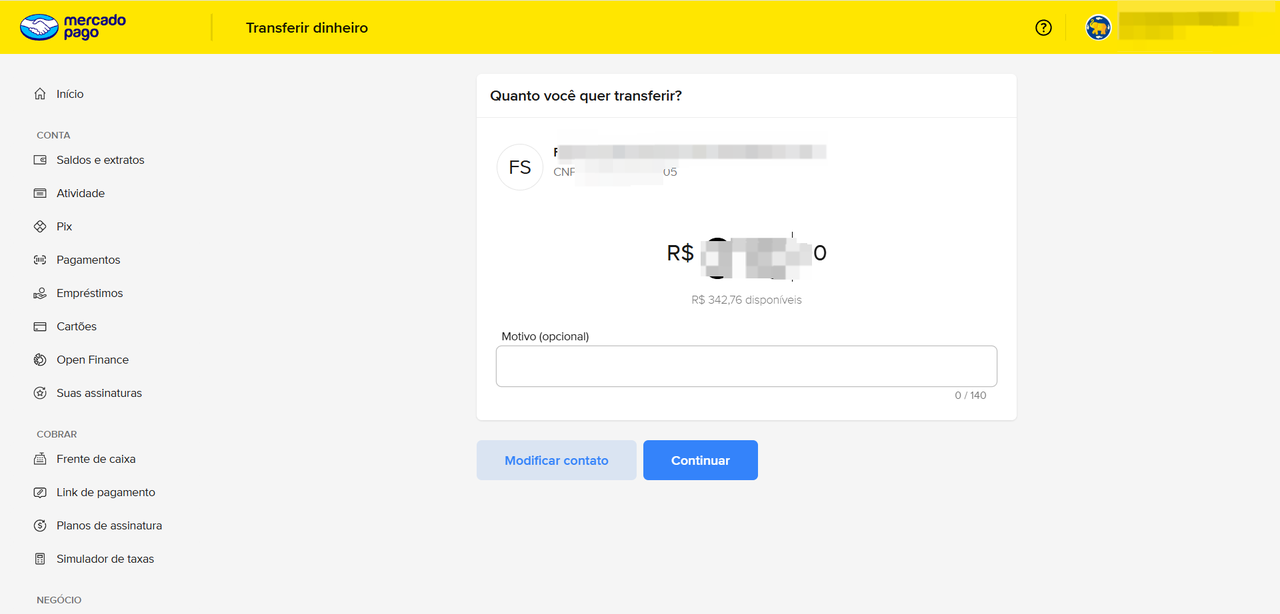The width and height of the screenshot is (1280, 614).
Task: Click the Frente de caixa register icon
Action: coord(40,459)
